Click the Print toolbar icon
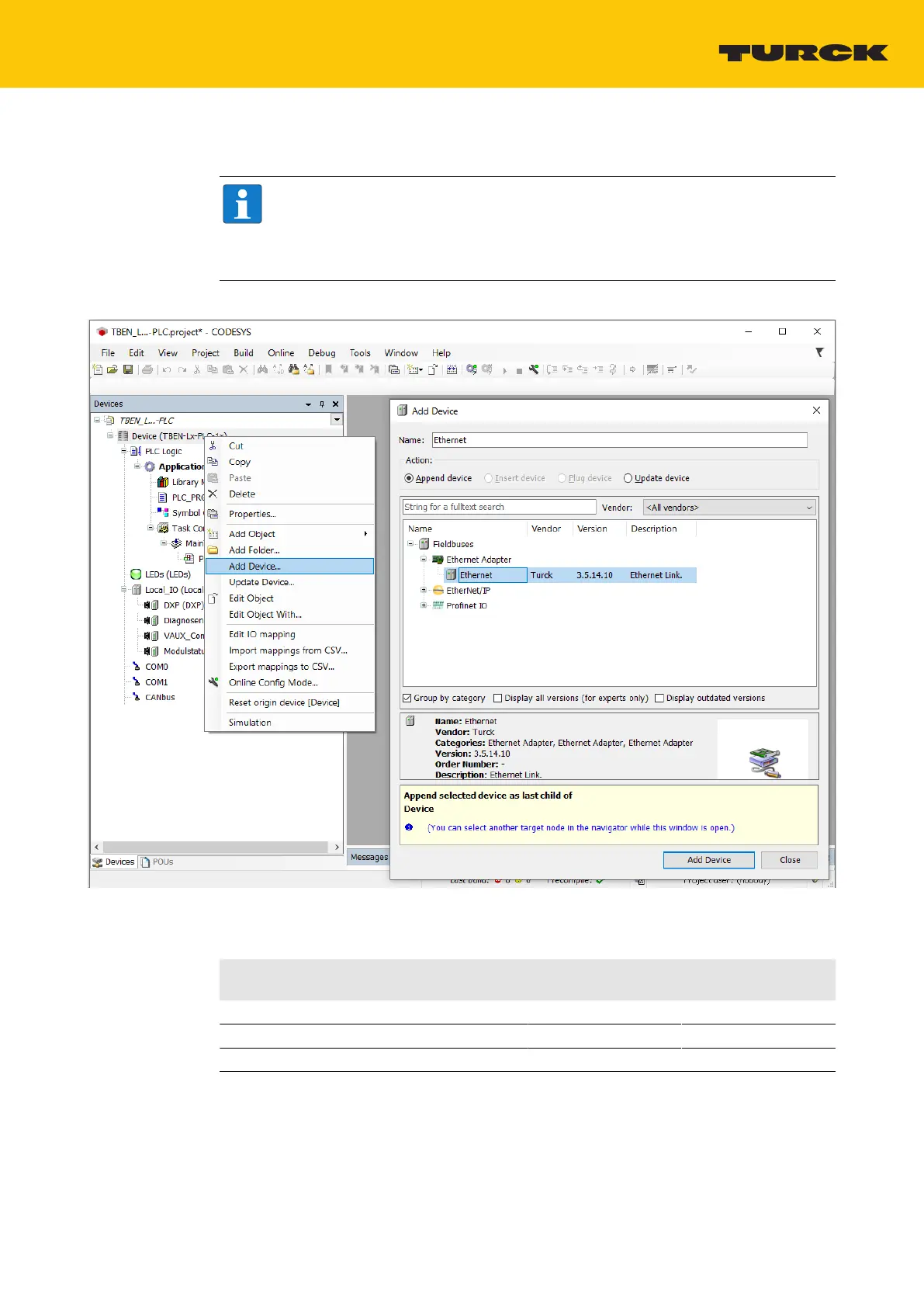Viewport: 924px width, 1307px height. point(147,369)
